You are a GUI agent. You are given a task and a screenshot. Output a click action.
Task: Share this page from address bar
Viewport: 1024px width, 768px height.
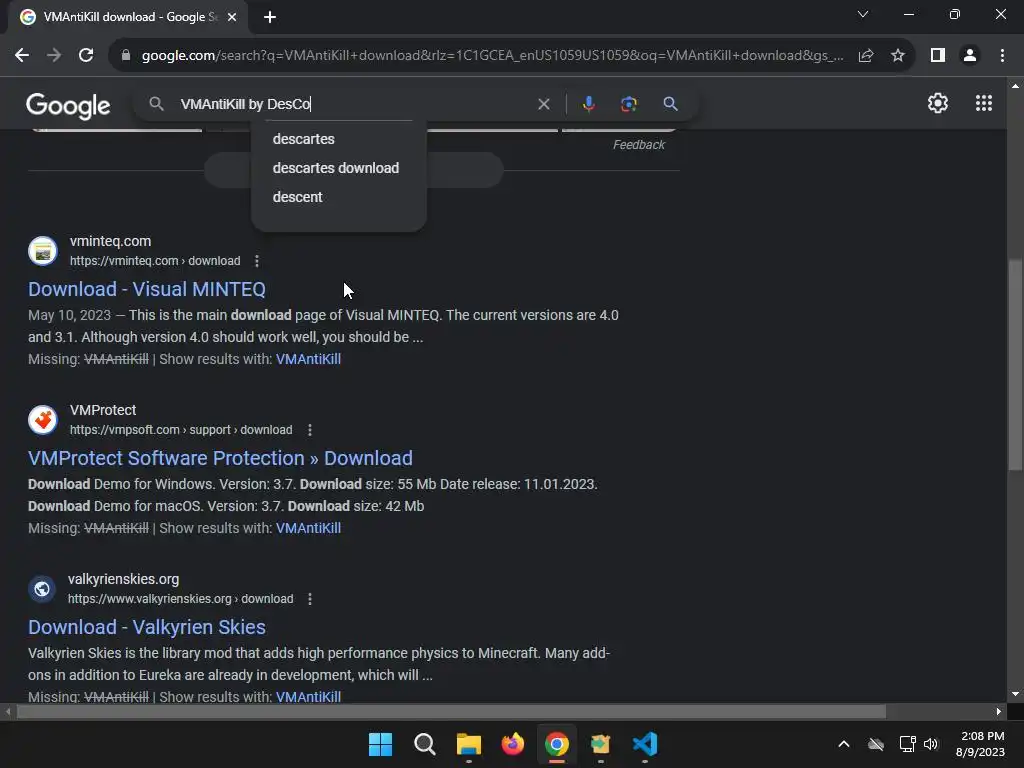[x=866, y=56]
